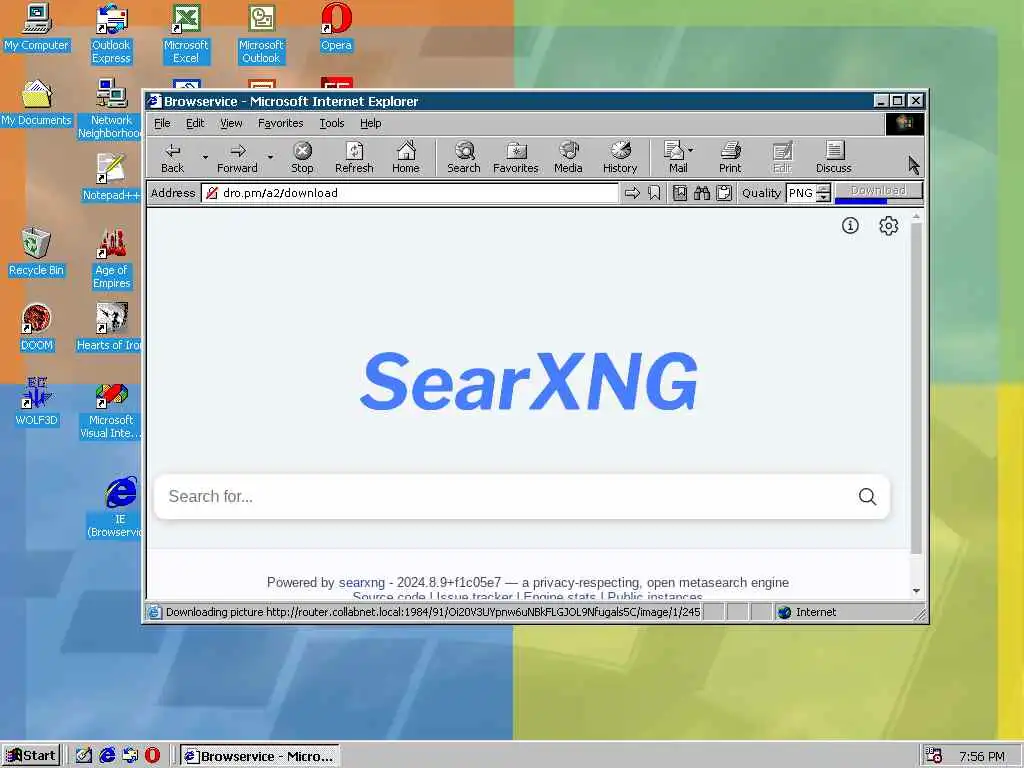
Task: Go to the Home page
Action: 406,158
